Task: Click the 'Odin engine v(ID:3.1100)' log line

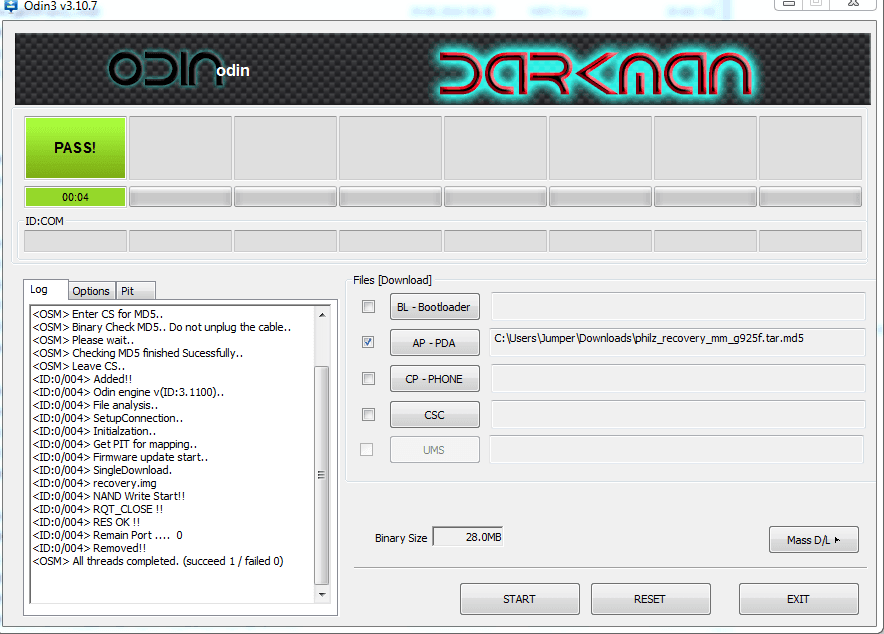Action: click(128, 392)
